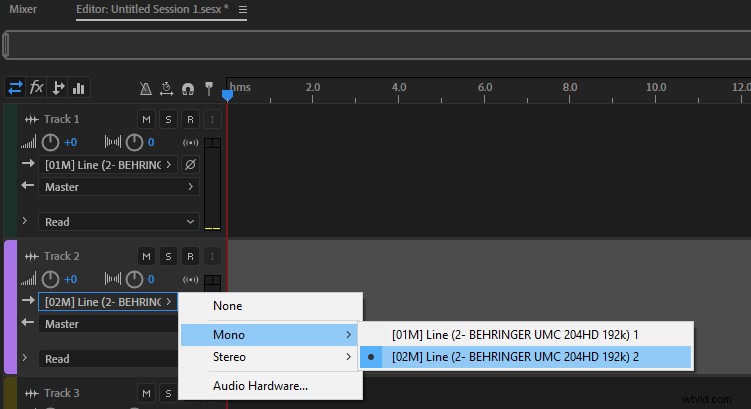Click the Track 2 name label

[62, 256]
